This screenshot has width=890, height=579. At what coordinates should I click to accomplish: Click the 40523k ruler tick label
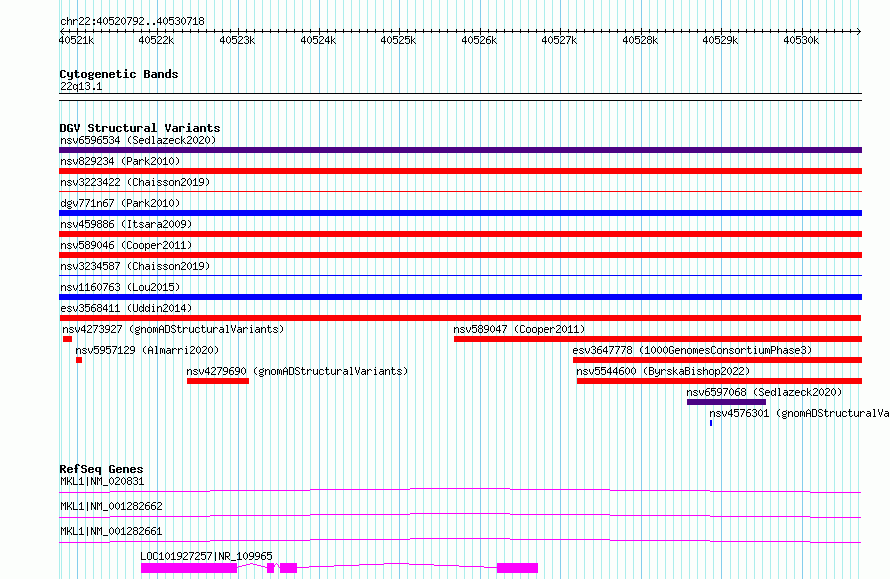point(237,40)
